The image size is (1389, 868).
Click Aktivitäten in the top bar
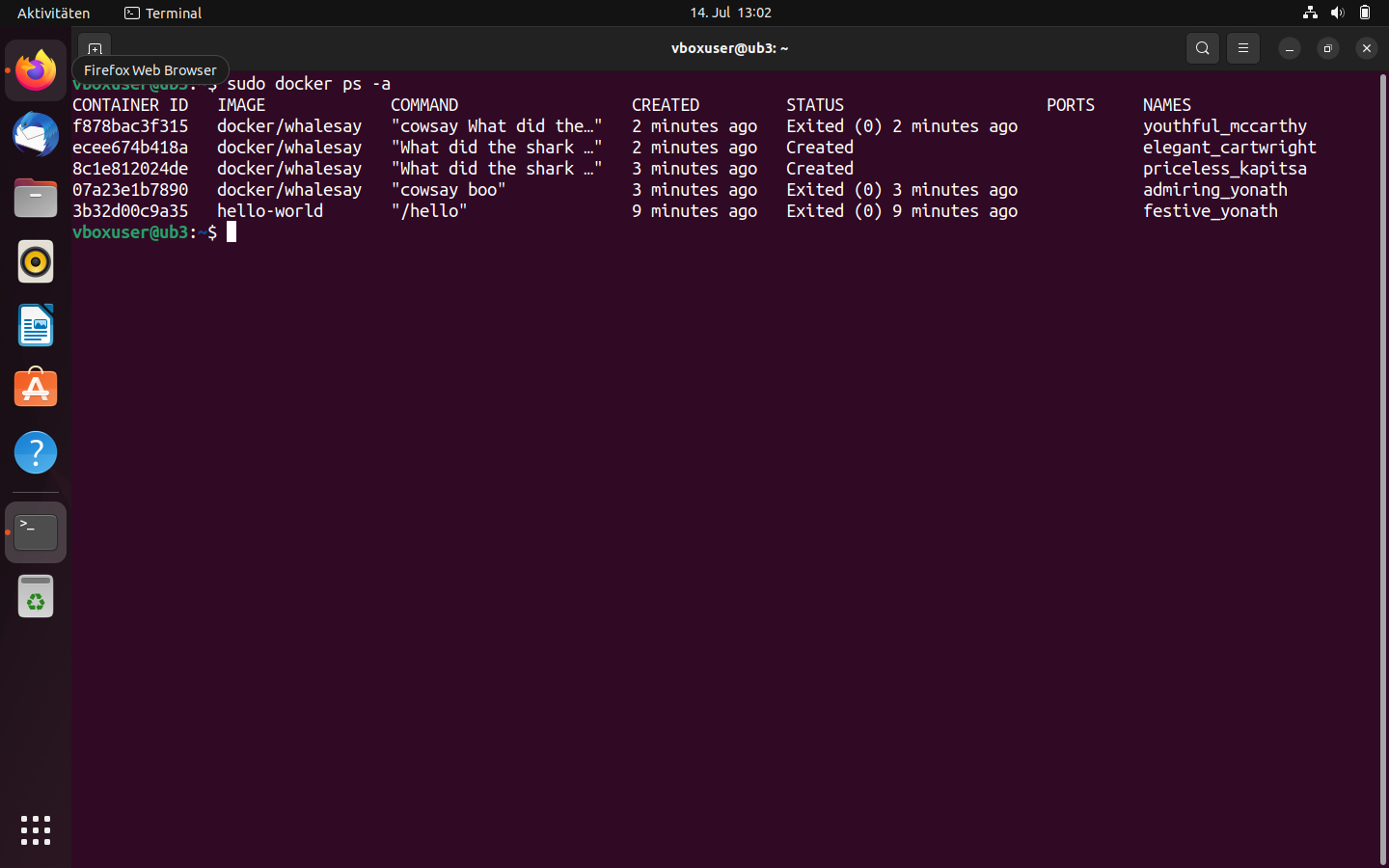[x=53, y=13]
